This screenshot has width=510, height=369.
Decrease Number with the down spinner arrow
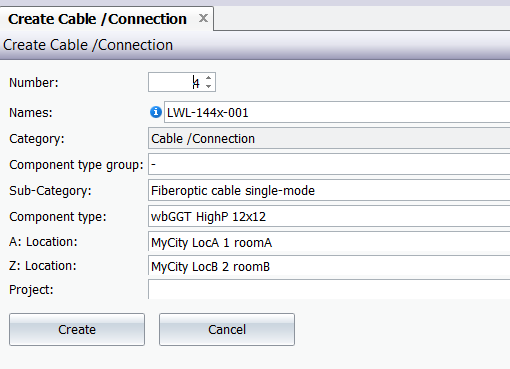click(209, 86)
